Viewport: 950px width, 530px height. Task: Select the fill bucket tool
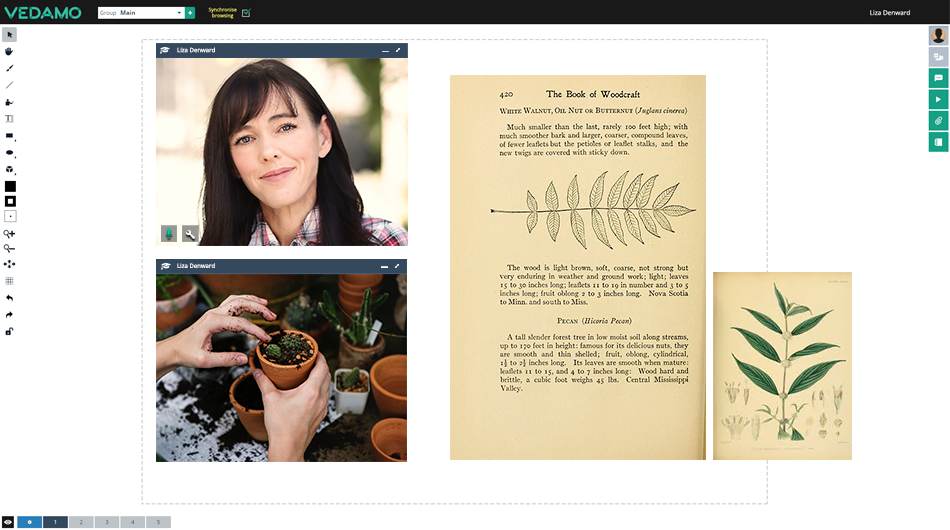click(x=9, y=102)
